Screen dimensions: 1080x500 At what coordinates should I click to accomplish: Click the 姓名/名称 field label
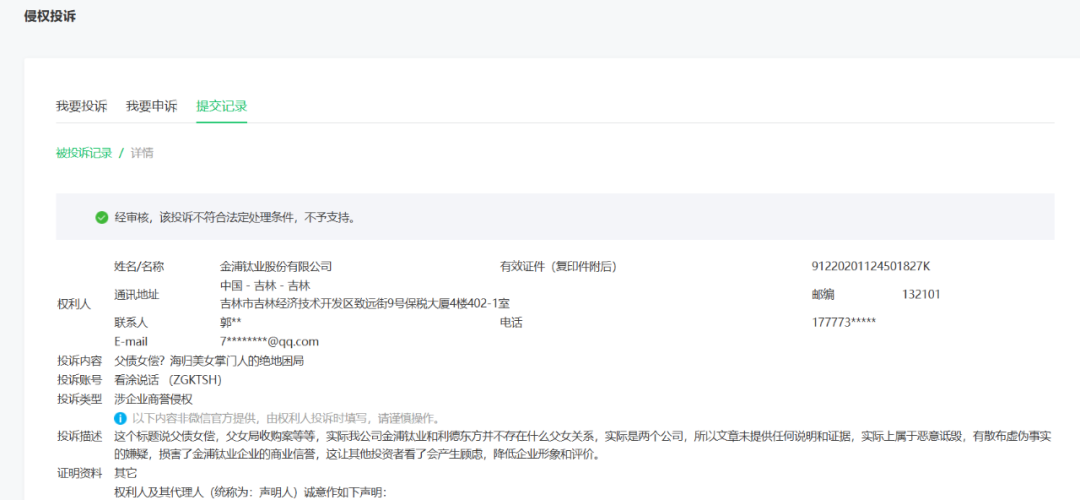tap(139, 267)
